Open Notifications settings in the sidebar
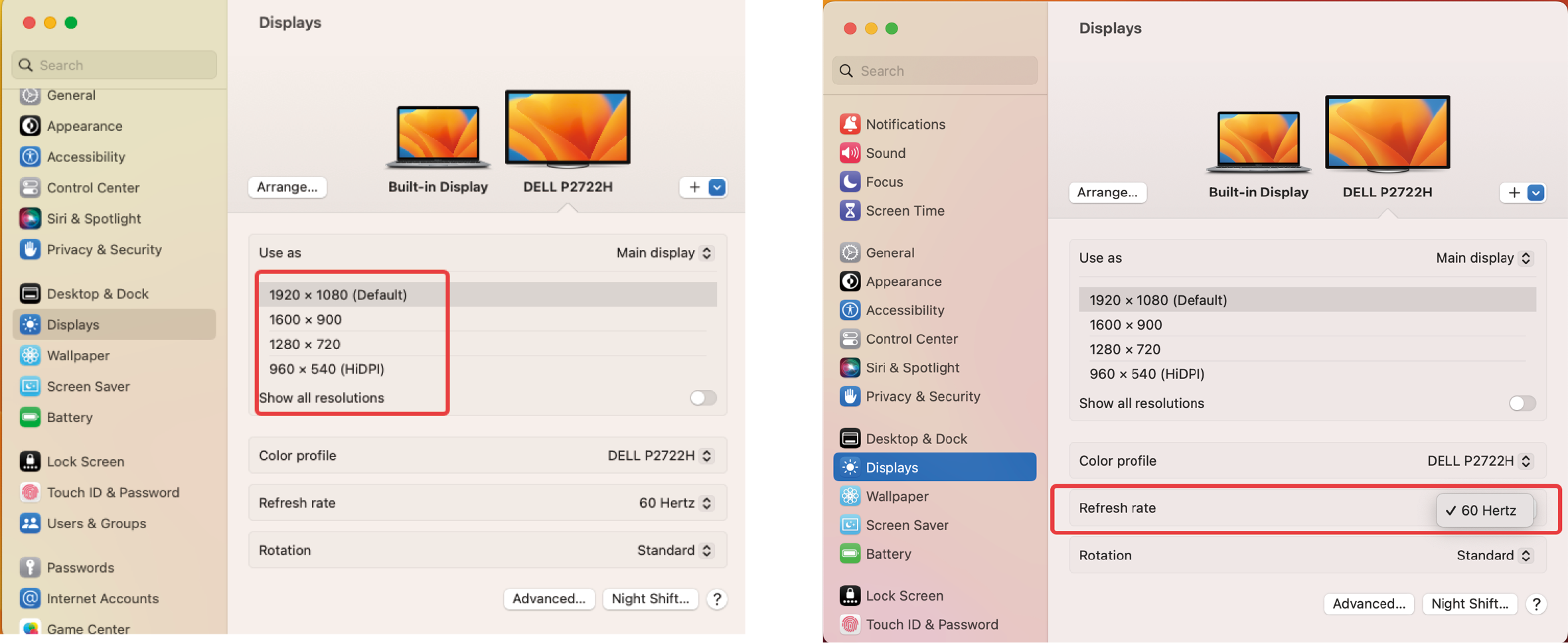Image resolution: width=1568 pixels, height=643 pixels. (x=904, y=124)
